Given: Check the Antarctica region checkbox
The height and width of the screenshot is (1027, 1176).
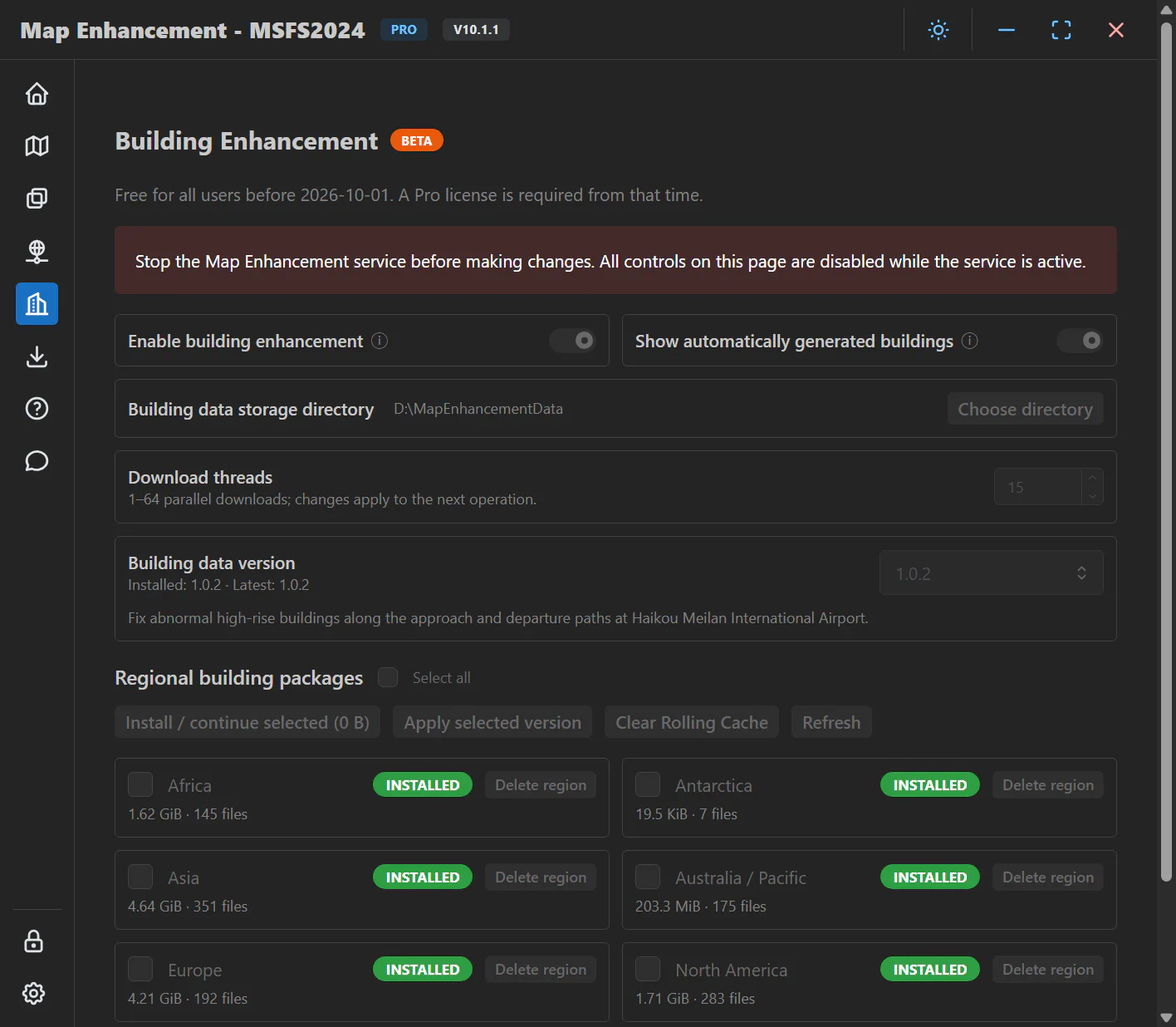Looking at the screenshot, I should [x=648, y=784].
